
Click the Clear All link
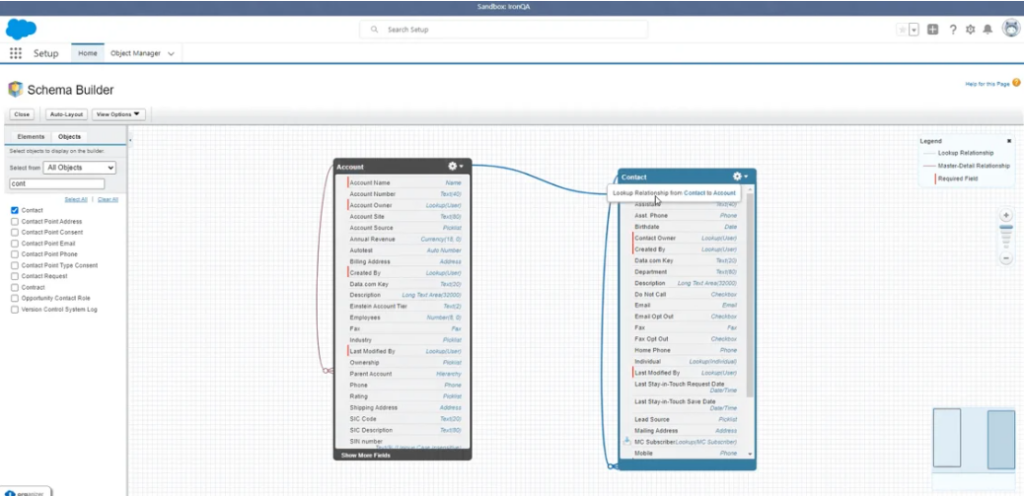[108, 199]
